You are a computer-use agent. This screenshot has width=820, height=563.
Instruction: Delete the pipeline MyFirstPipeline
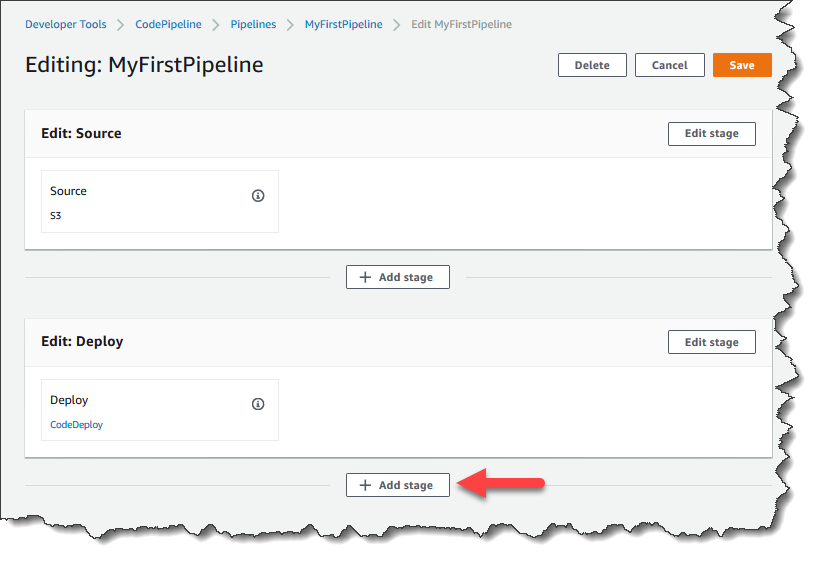click(x=592, y=65)
